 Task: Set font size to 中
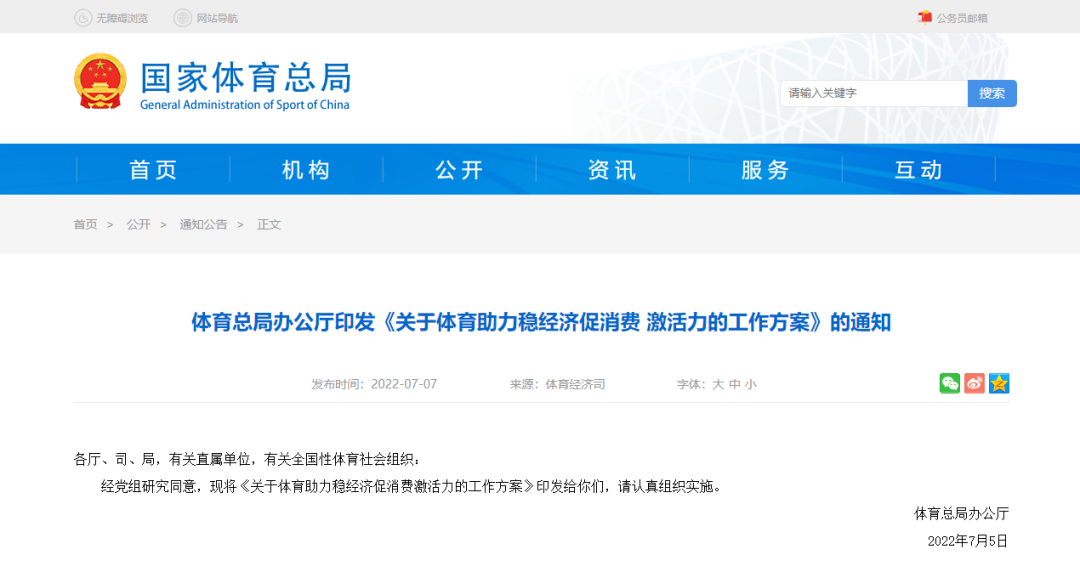[x=735, y=385]
